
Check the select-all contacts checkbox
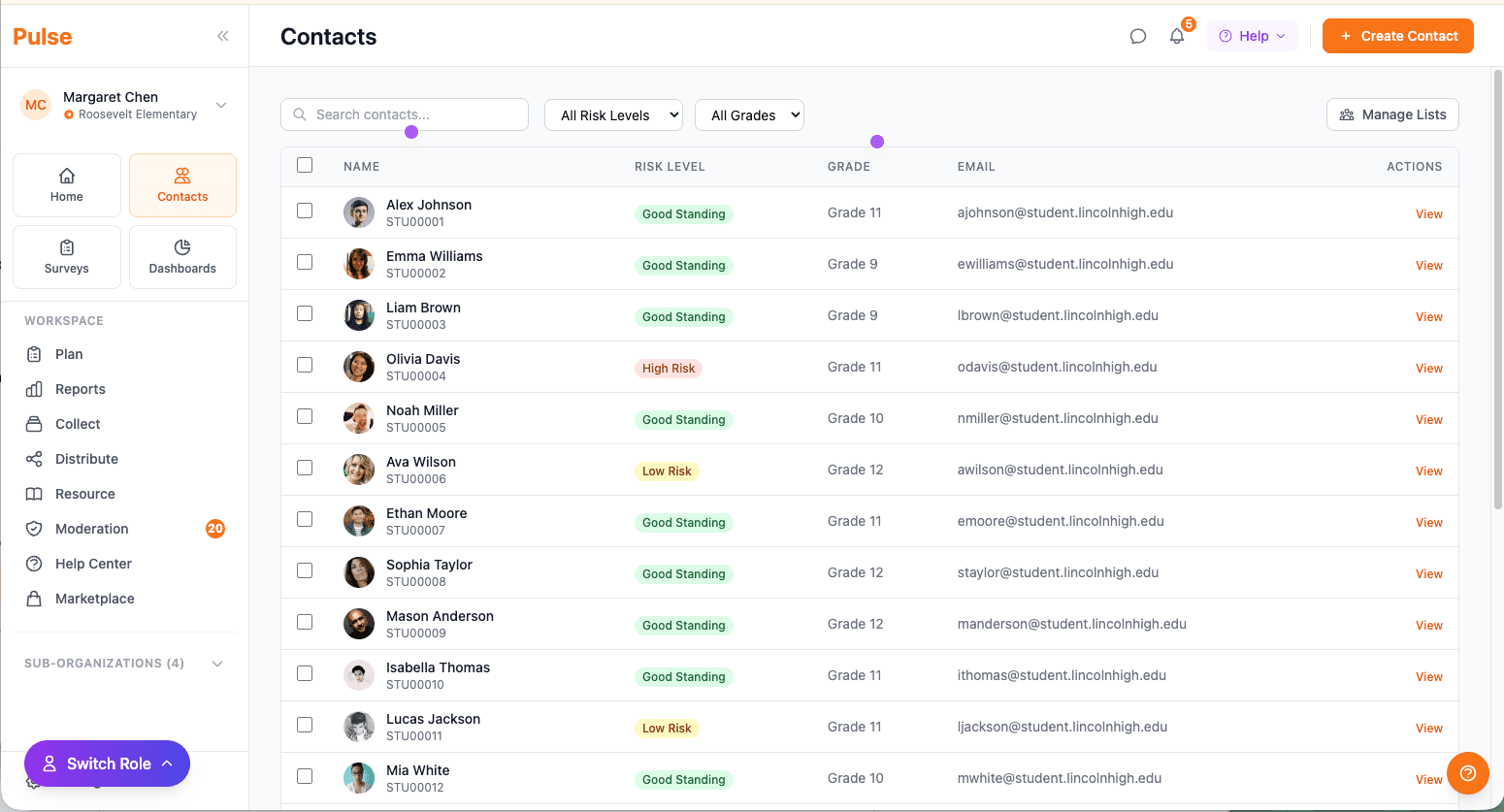pos(305,165)
